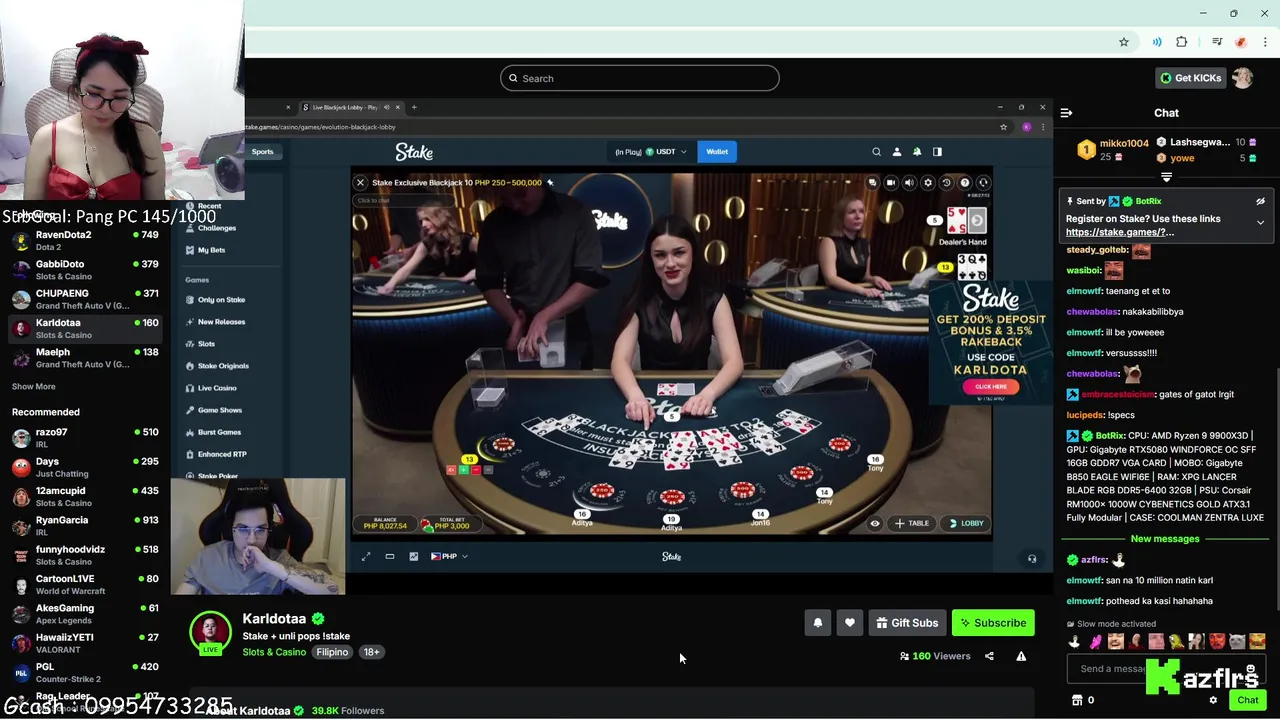This screenshot has height=720, width=1280.
Task: Open Stake user profile icon
Action: (x=896, y=152)
